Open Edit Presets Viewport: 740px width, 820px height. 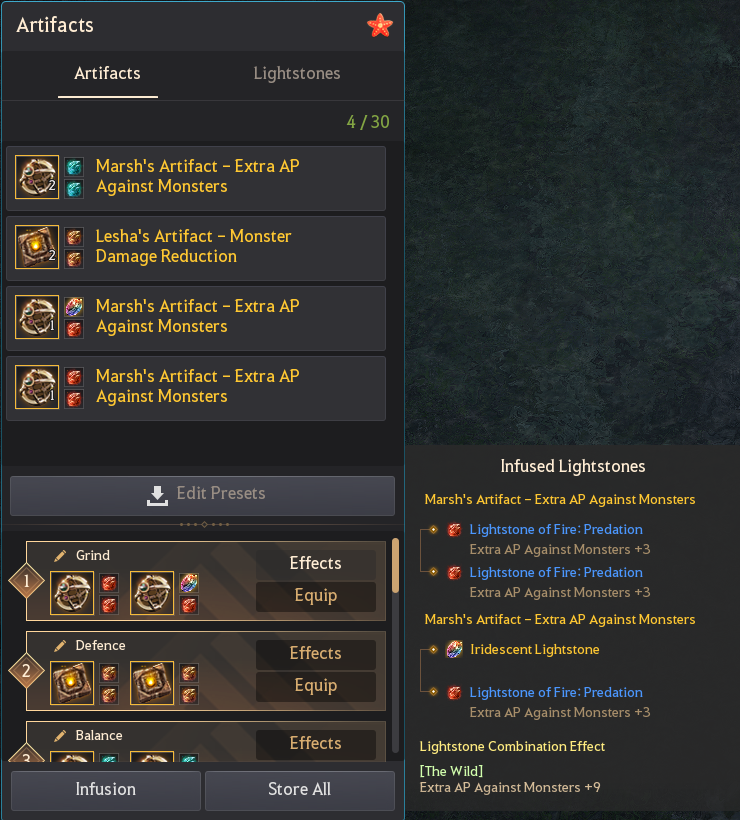(x=202, y=495)
